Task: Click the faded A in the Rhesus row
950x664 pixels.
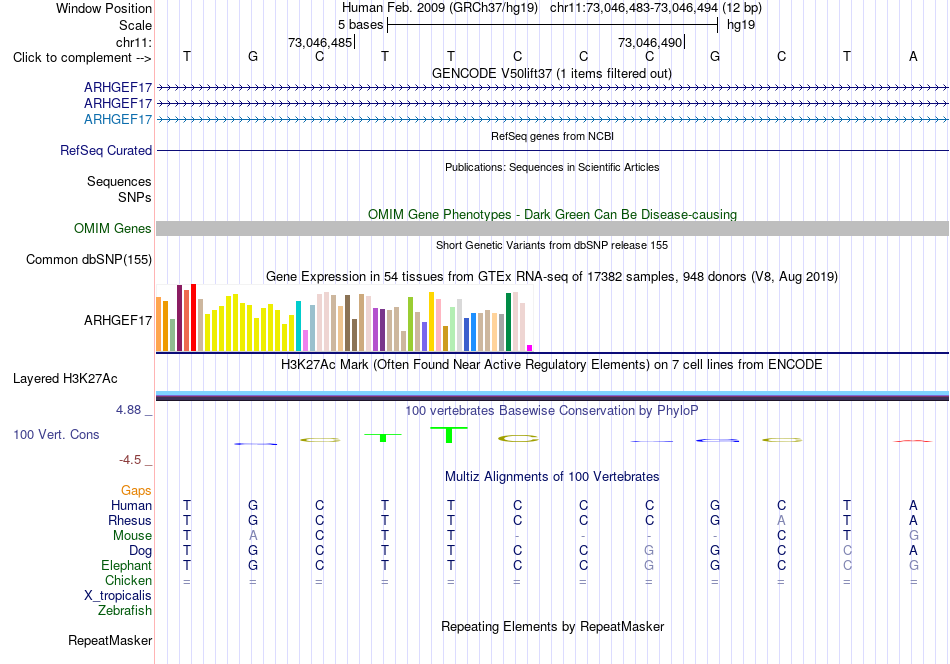Action: click(x=781, y=520)
